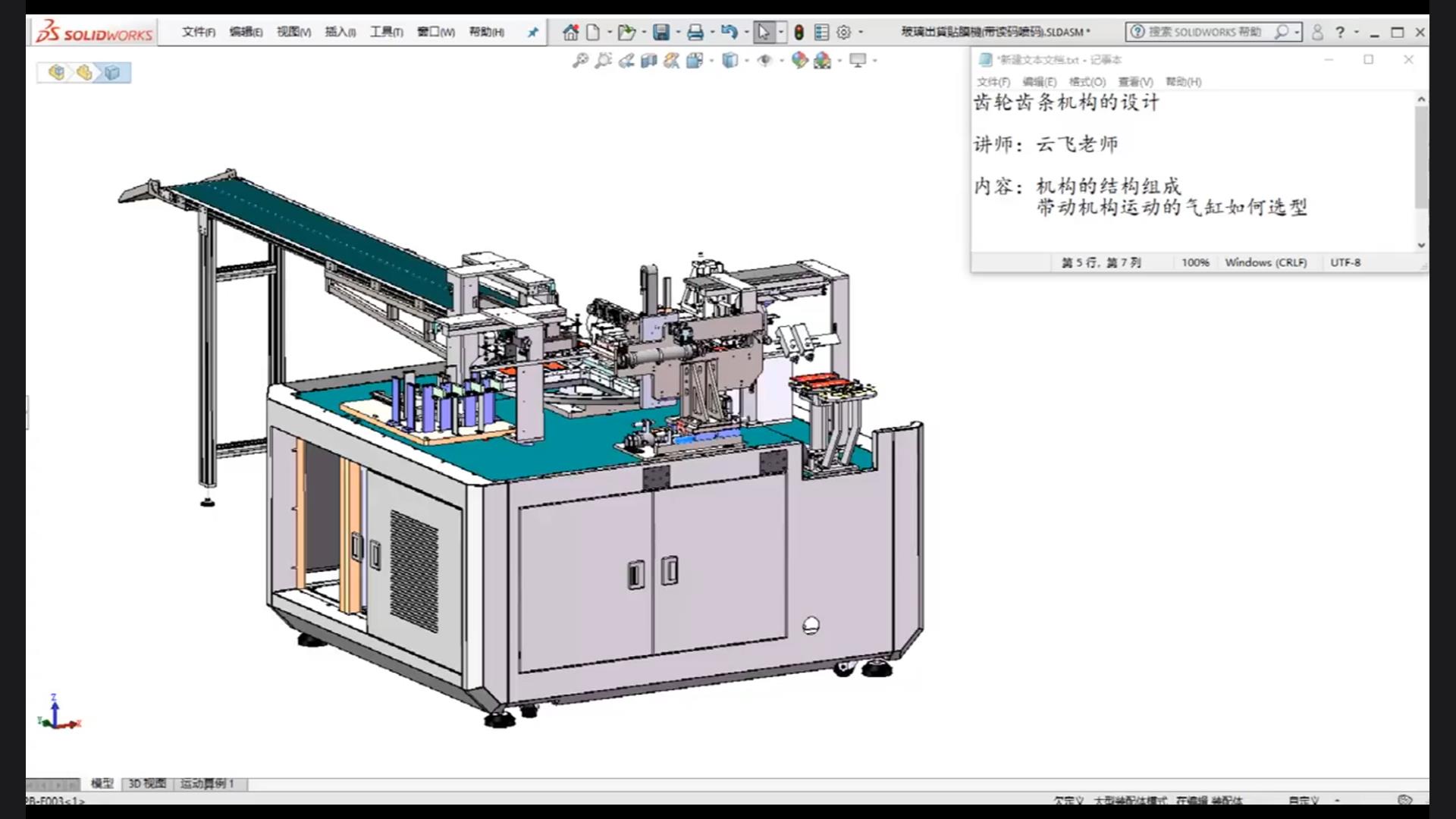Open SolidWorks 帮助(H) menu
Image resolution: width=1456 pixels, height=819 pixels.
click(486, 32)
